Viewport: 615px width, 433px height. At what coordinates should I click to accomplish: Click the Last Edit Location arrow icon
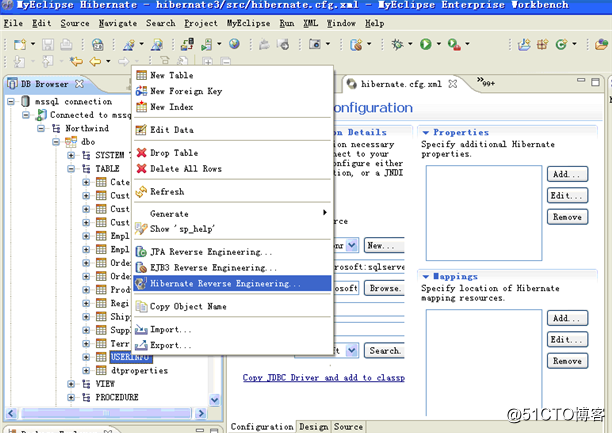point(76,62)
